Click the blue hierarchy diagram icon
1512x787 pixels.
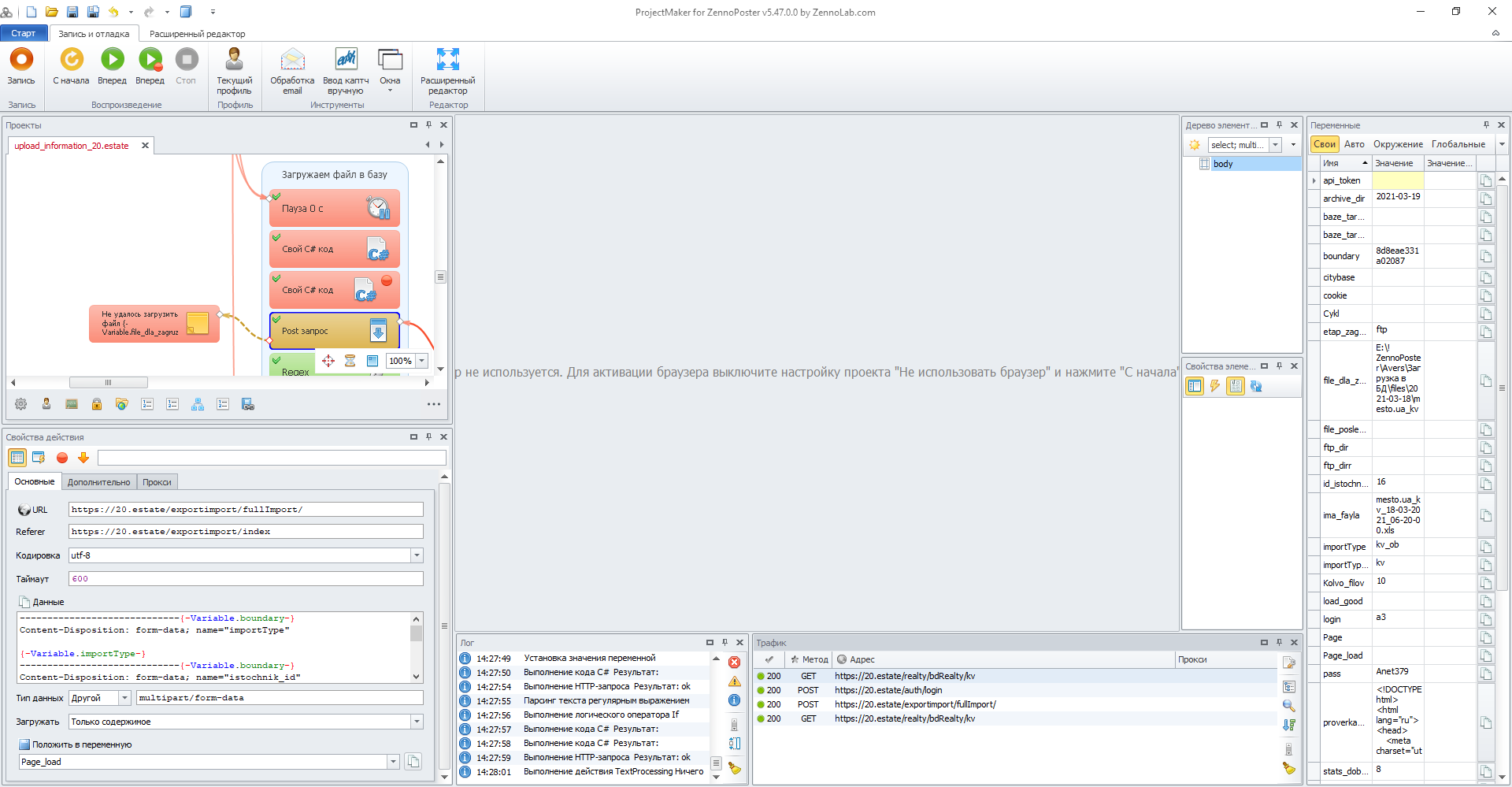pyautogui.click(x=198, y=404)
